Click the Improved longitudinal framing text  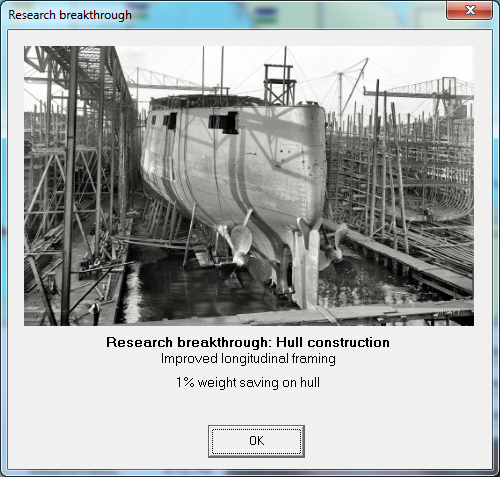pyautogui.click(x=248, y=359)
